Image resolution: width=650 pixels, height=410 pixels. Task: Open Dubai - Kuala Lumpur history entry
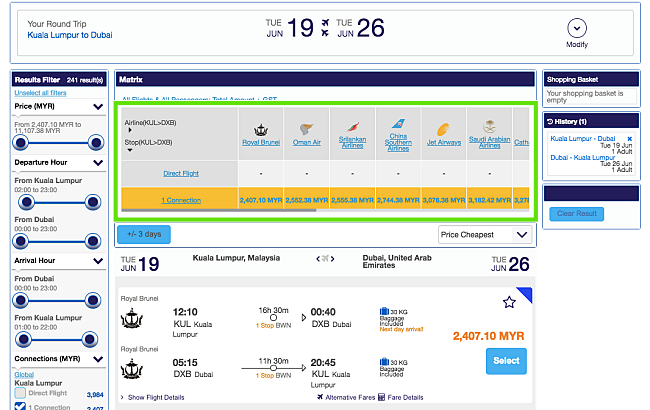coord(582,158)
